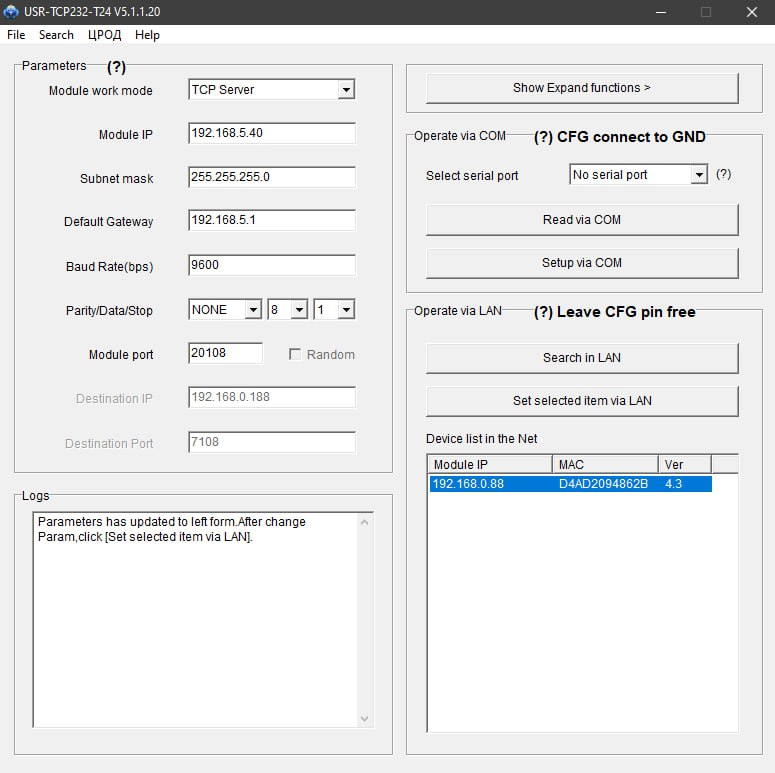Expand the Select serial port dropdown
Screen dimensions: 775x773
click(698, 175)
